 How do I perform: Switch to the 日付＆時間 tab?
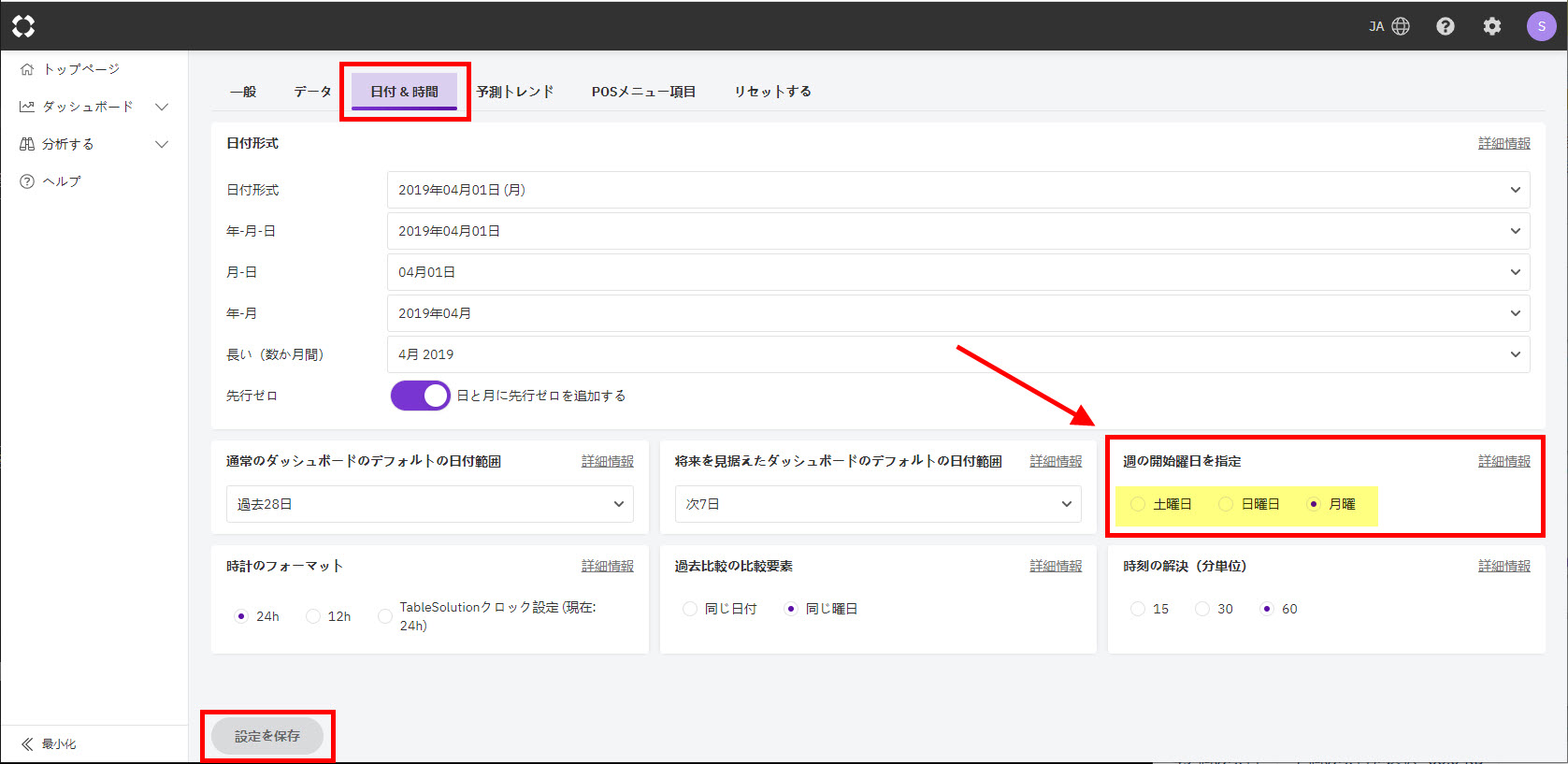[404, 92]
